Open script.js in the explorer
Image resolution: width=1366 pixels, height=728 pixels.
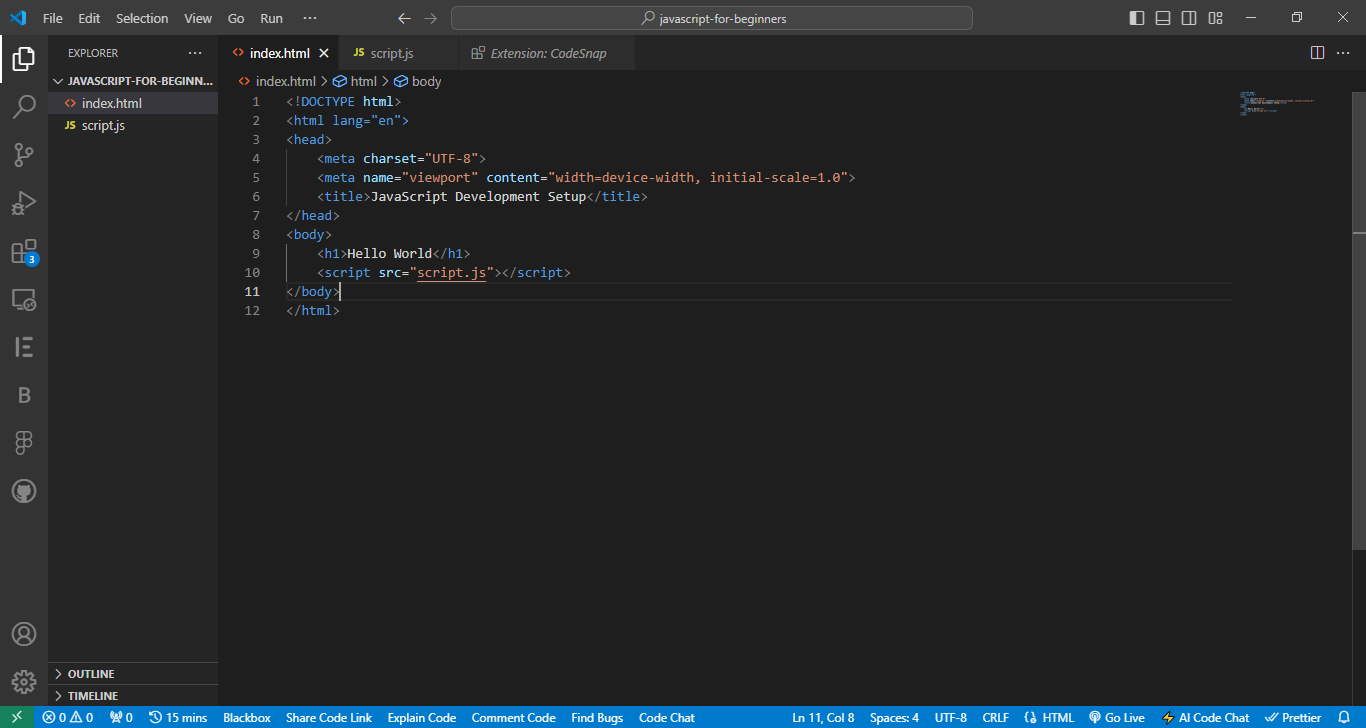133,125
